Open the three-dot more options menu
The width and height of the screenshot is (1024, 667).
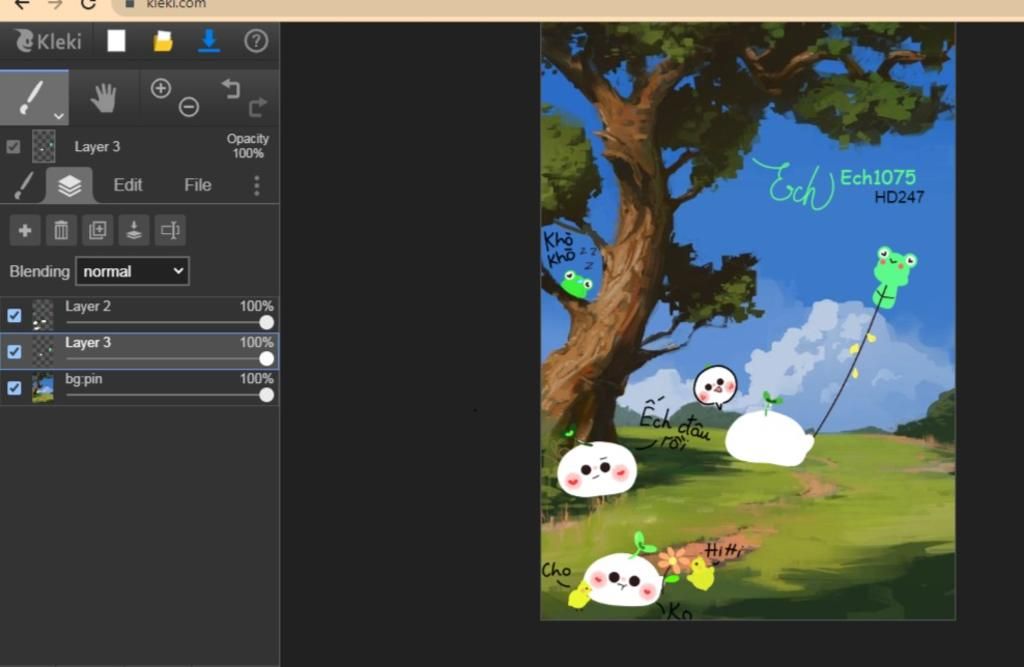(256, 185)
